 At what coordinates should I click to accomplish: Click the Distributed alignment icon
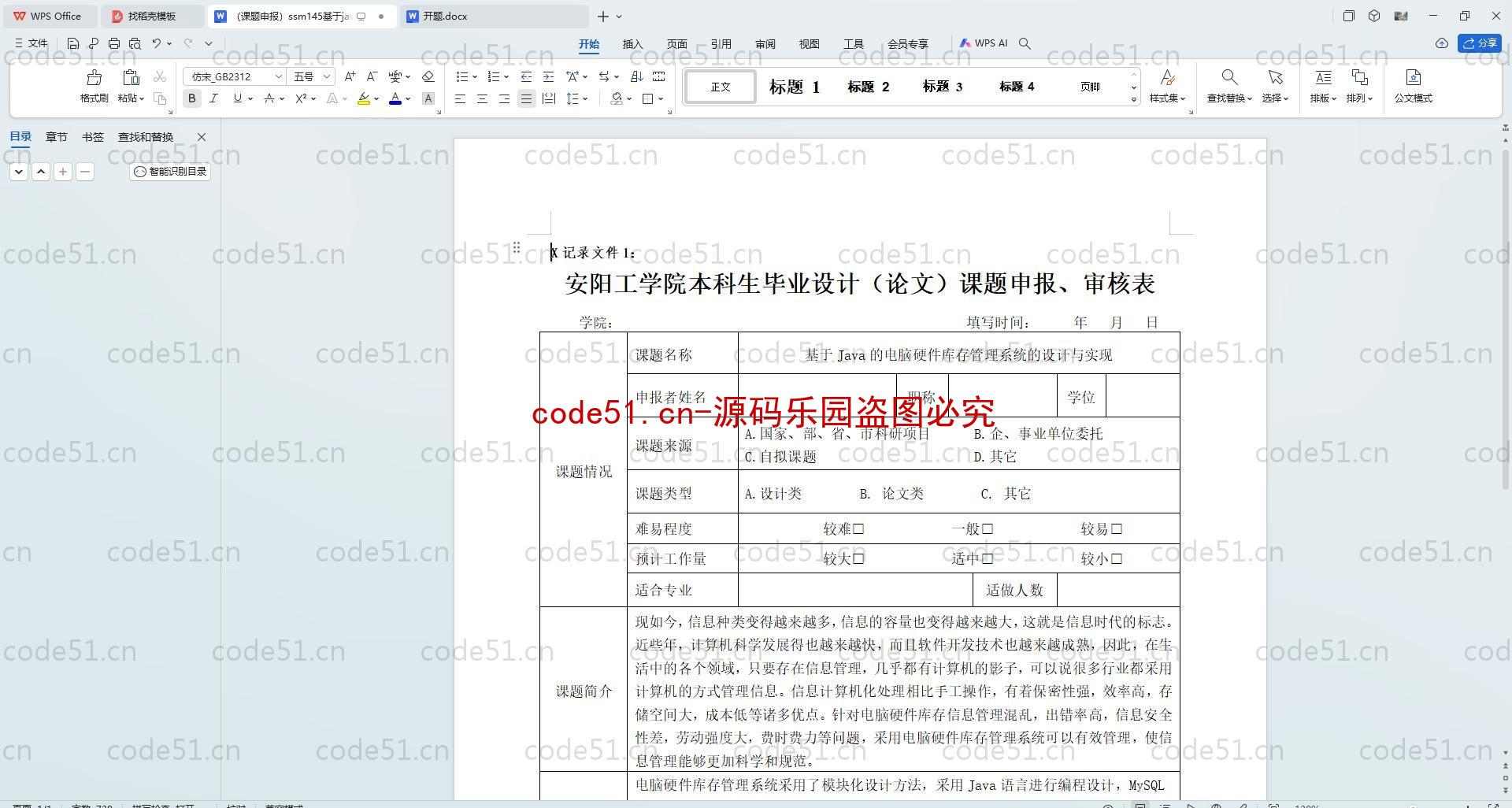(549, 98)
